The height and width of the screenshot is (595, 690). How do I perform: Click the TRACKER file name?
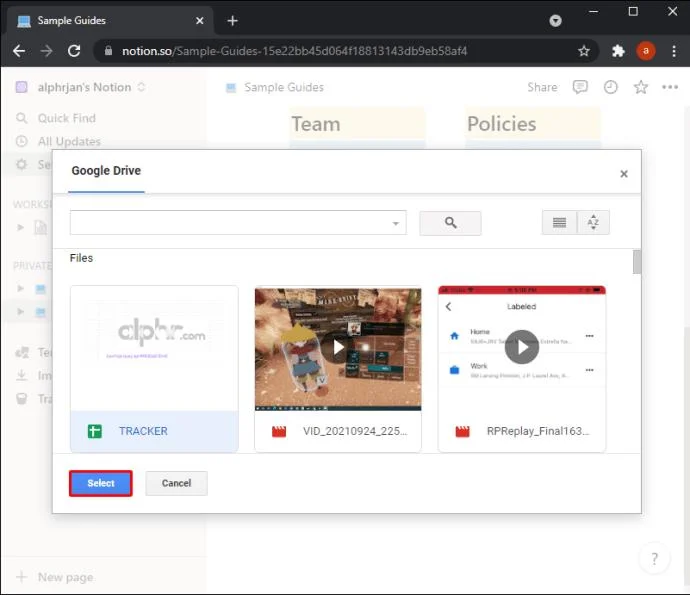pyautogui.click(x=143, y=431)
